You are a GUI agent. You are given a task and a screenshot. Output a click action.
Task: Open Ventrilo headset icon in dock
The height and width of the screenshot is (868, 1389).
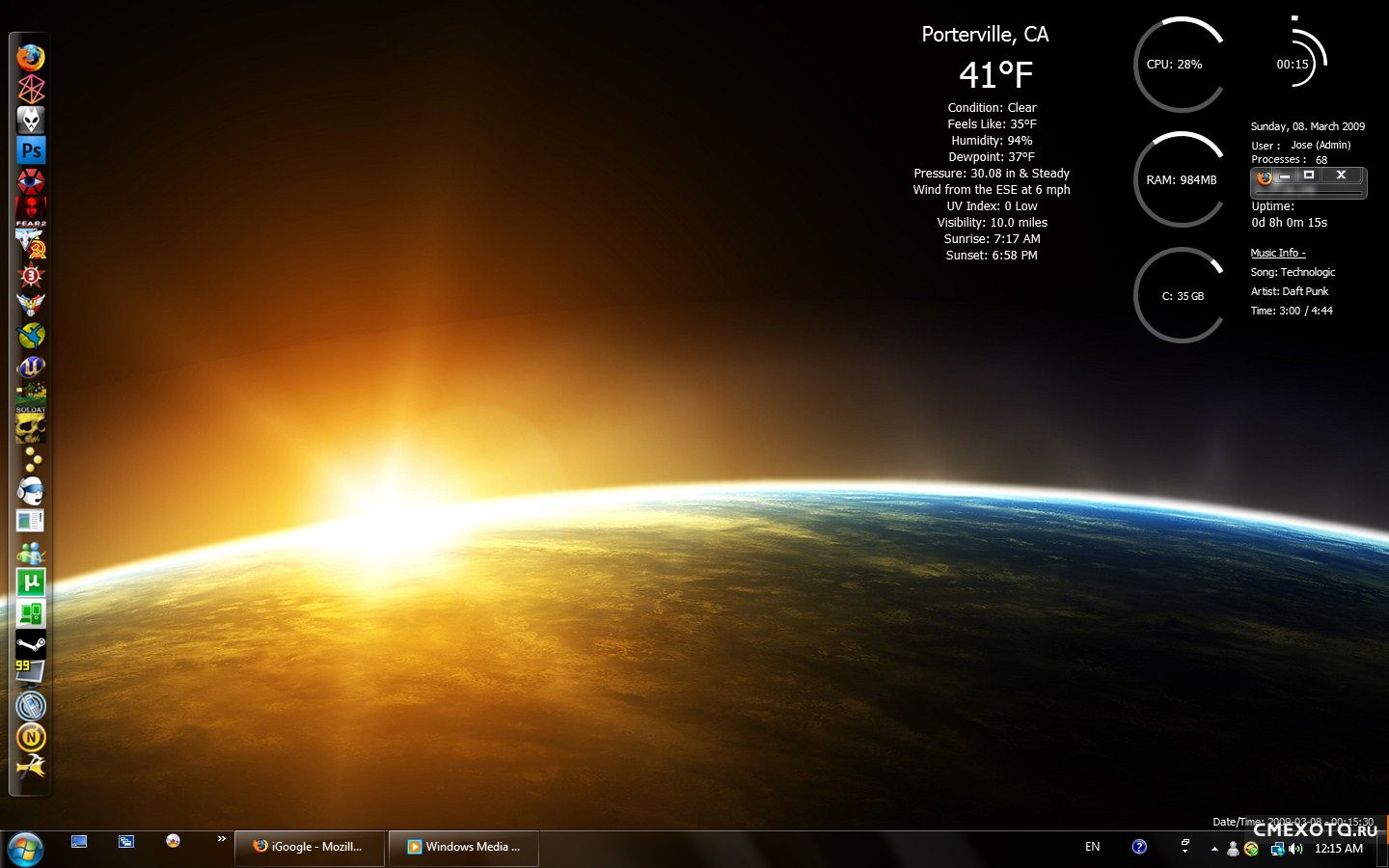coord(31,490)
